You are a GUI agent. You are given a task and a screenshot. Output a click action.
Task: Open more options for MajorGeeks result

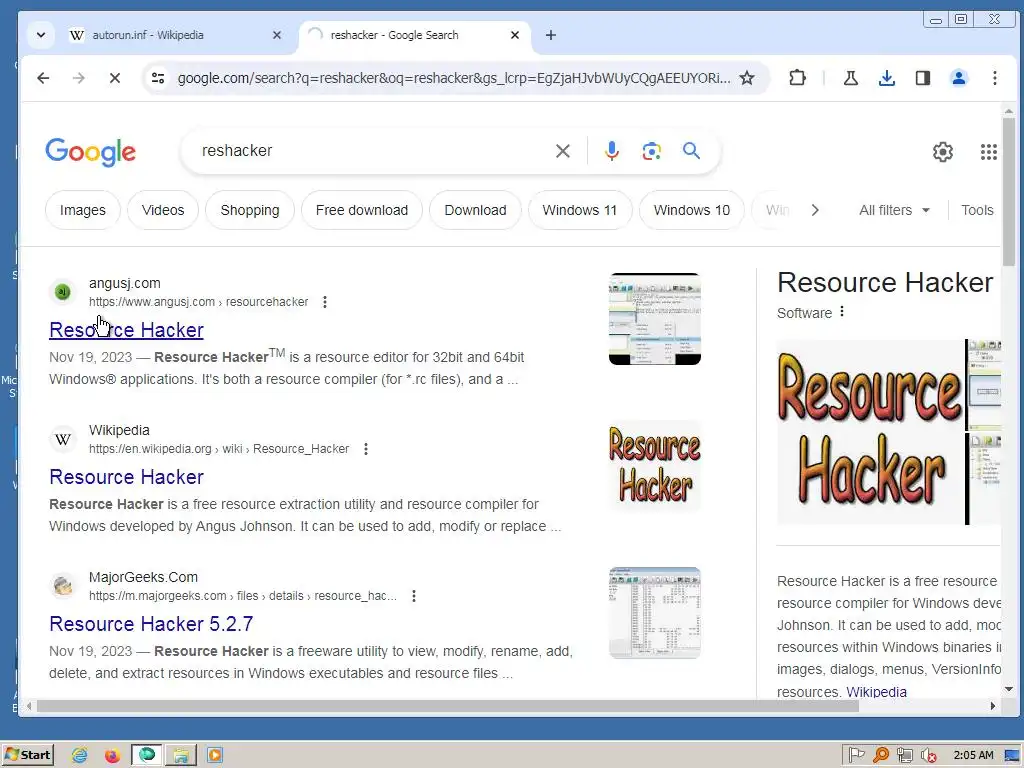click(413, 596)
